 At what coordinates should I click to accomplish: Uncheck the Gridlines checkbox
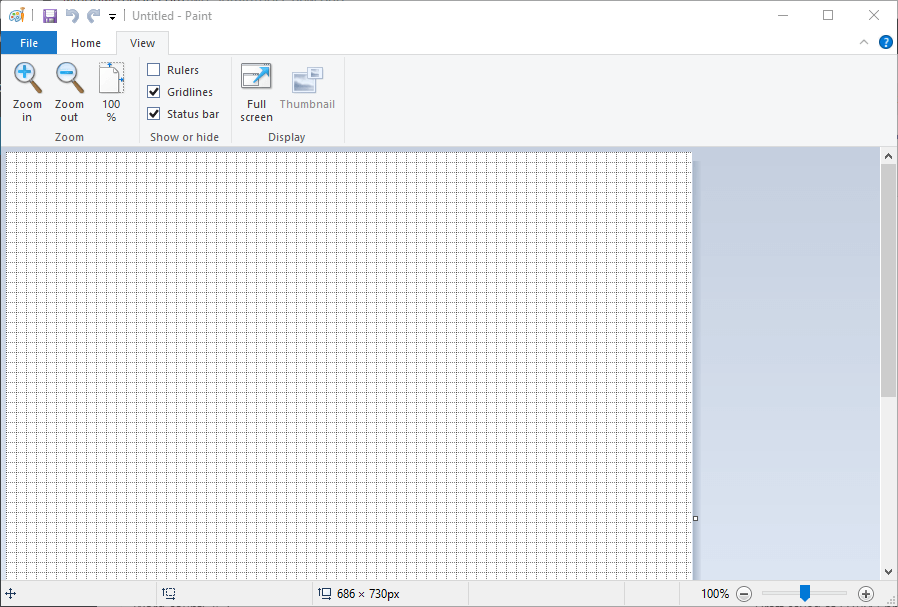153,92
